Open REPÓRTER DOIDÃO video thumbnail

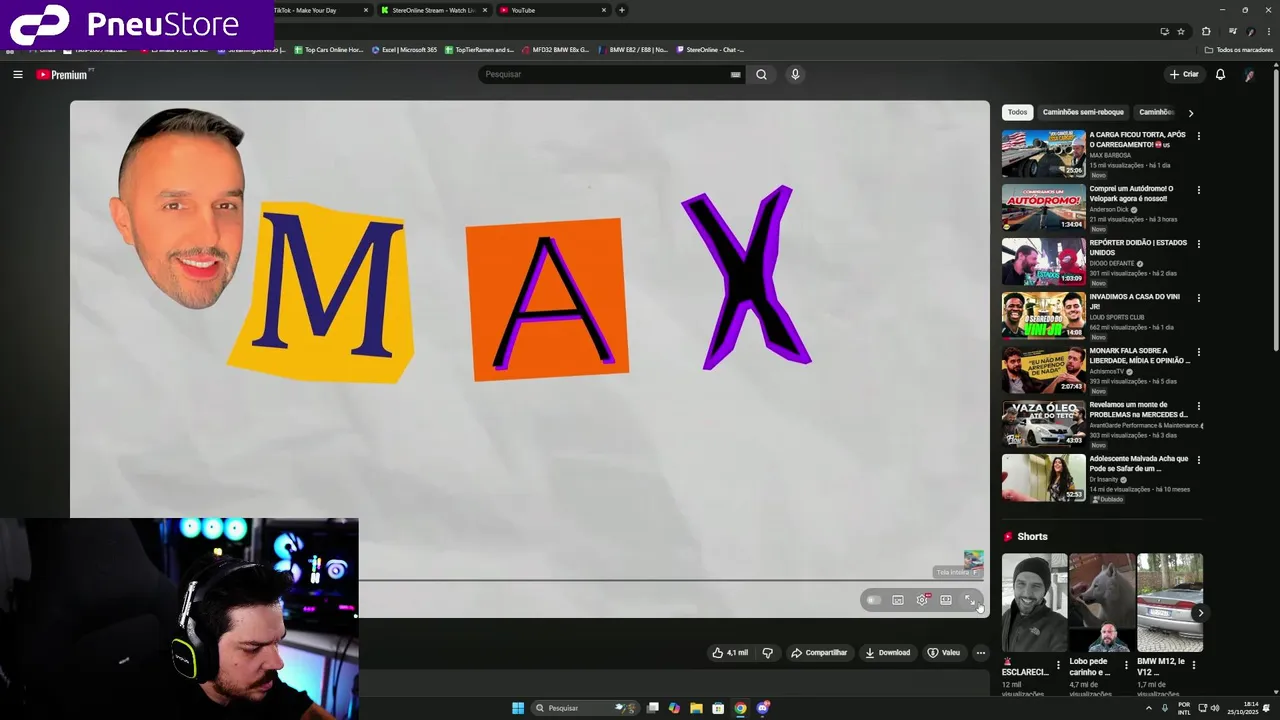[1043, 261]
